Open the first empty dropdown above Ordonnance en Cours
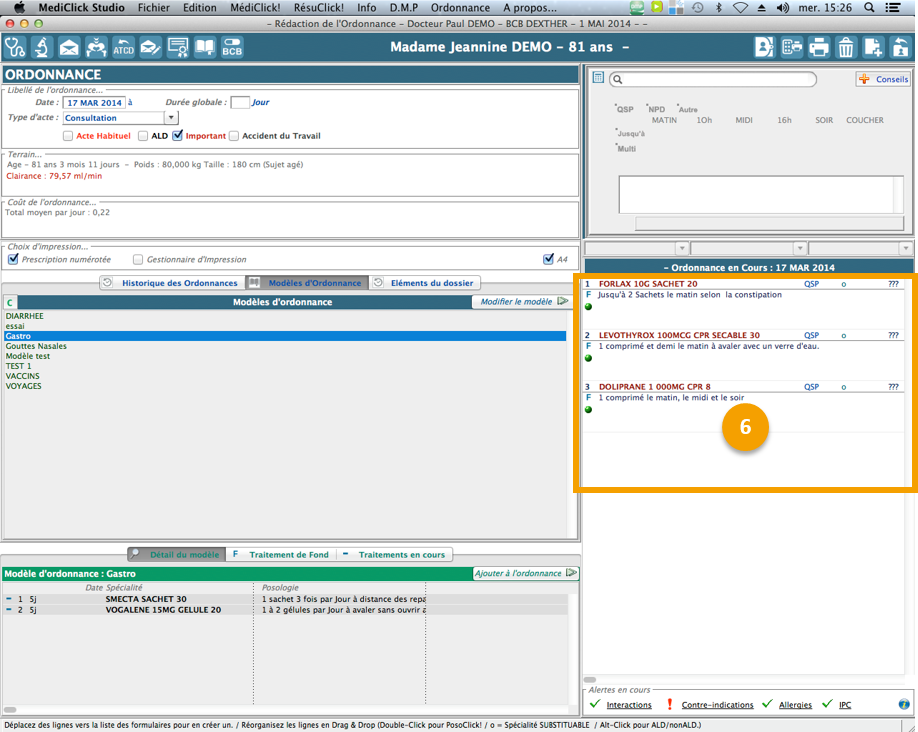This screenshot has height=732, width=918. point(636,248)
